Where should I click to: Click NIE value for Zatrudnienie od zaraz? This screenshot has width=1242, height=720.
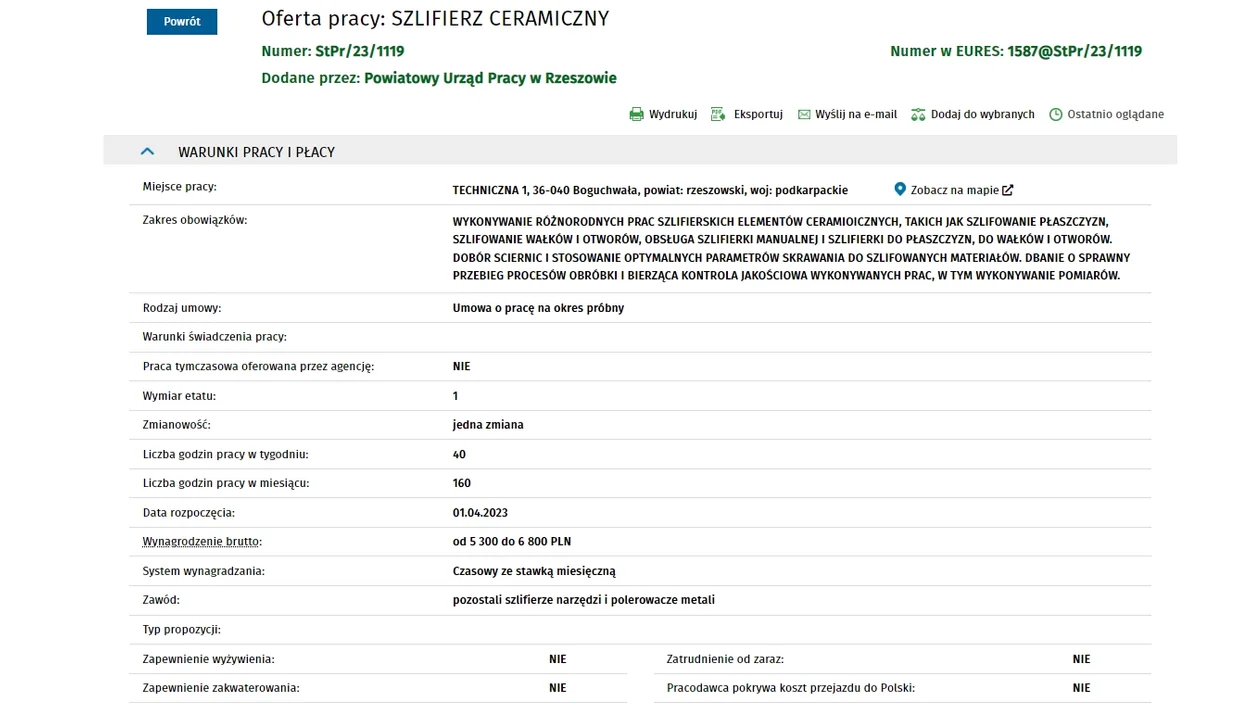(1081, 659)
